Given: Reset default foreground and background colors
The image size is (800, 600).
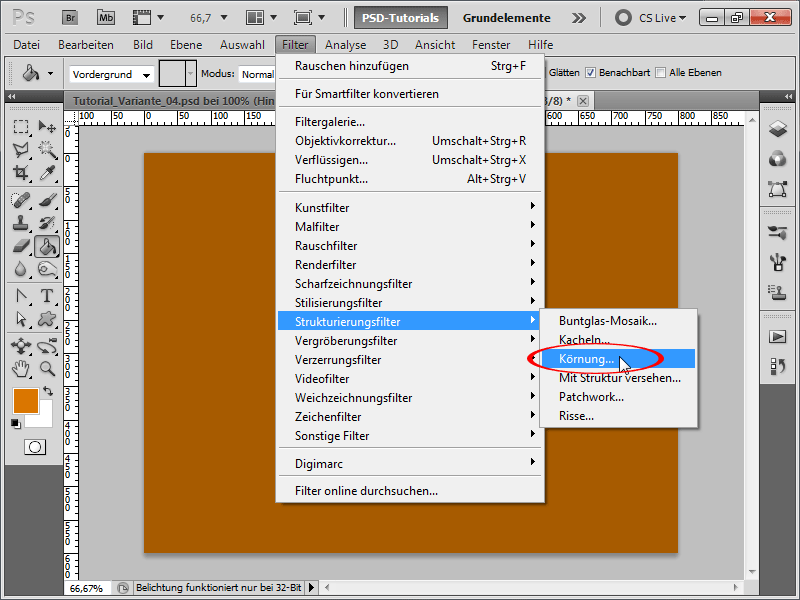Looking at the screenshot, I should tap(16, 423).
